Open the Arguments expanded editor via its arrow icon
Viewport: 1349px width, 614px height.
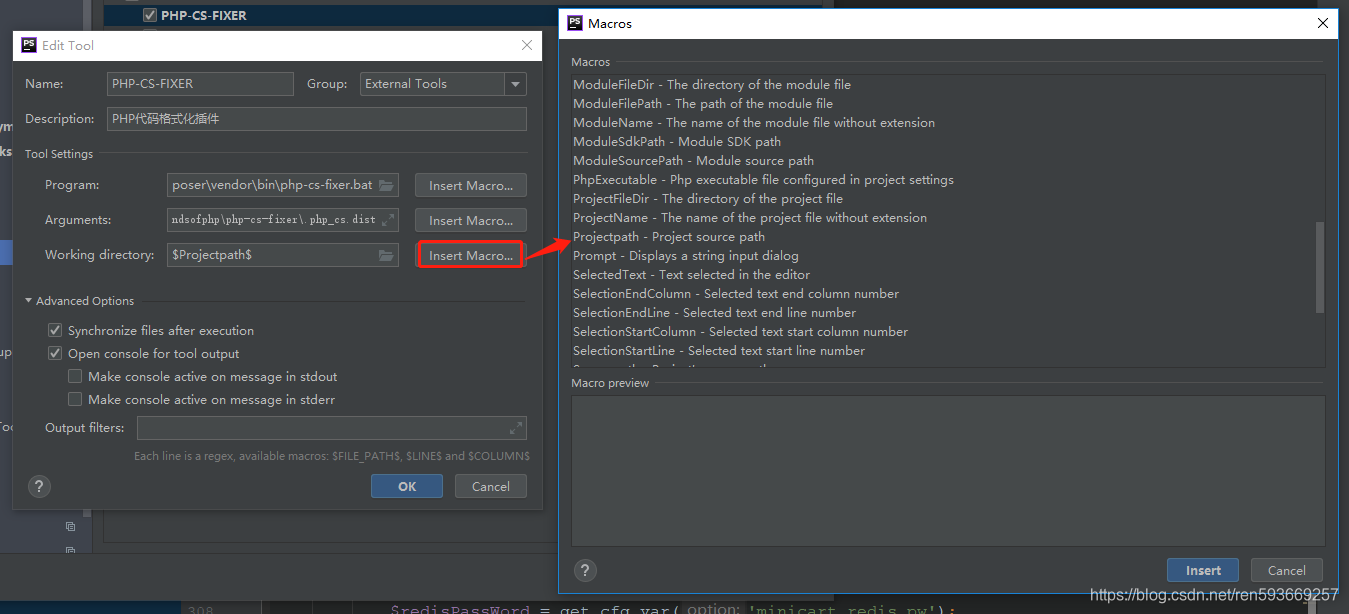[385, 219]
